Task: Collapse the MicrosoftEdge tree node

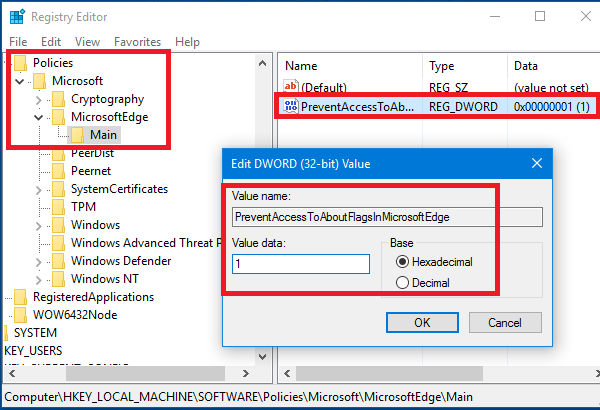Action: tap(38, 117)
